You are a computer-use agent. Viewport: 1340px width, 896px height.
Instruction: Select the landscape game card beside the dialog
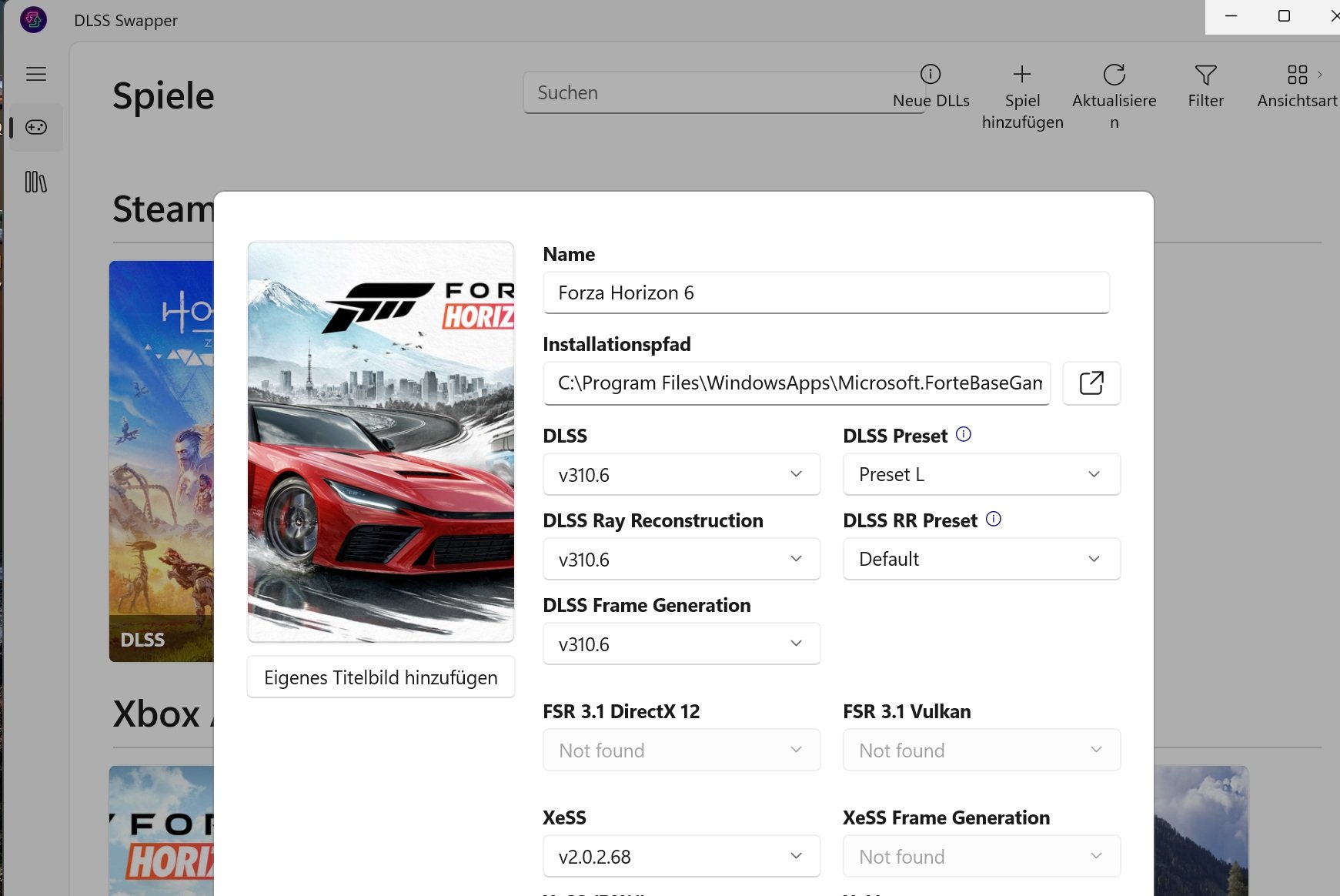click(x=1201, y=831)
